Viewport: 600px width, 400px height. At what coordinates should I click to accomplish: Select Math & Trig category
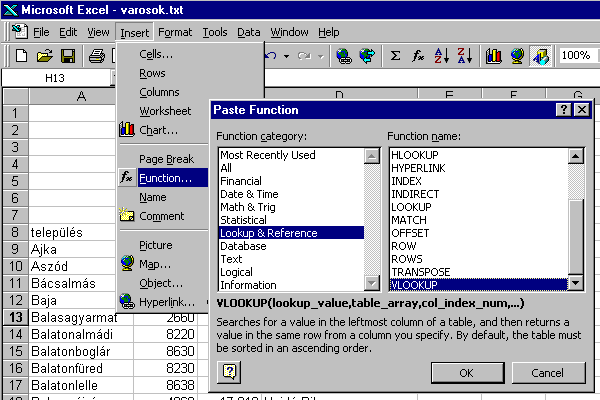[x=291, y=207]
